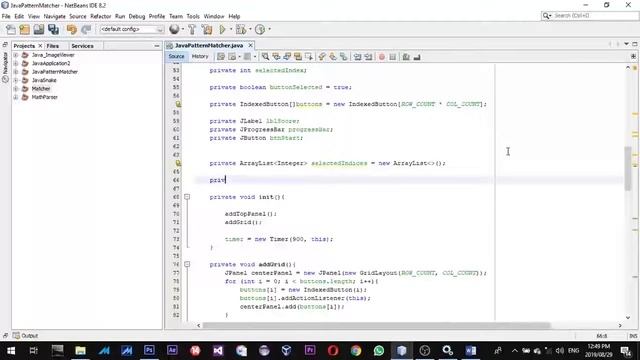Screen dimensions: 640x360
Task: Open the Tools menu
Action: pyautogui.click(x=193, y=16)
